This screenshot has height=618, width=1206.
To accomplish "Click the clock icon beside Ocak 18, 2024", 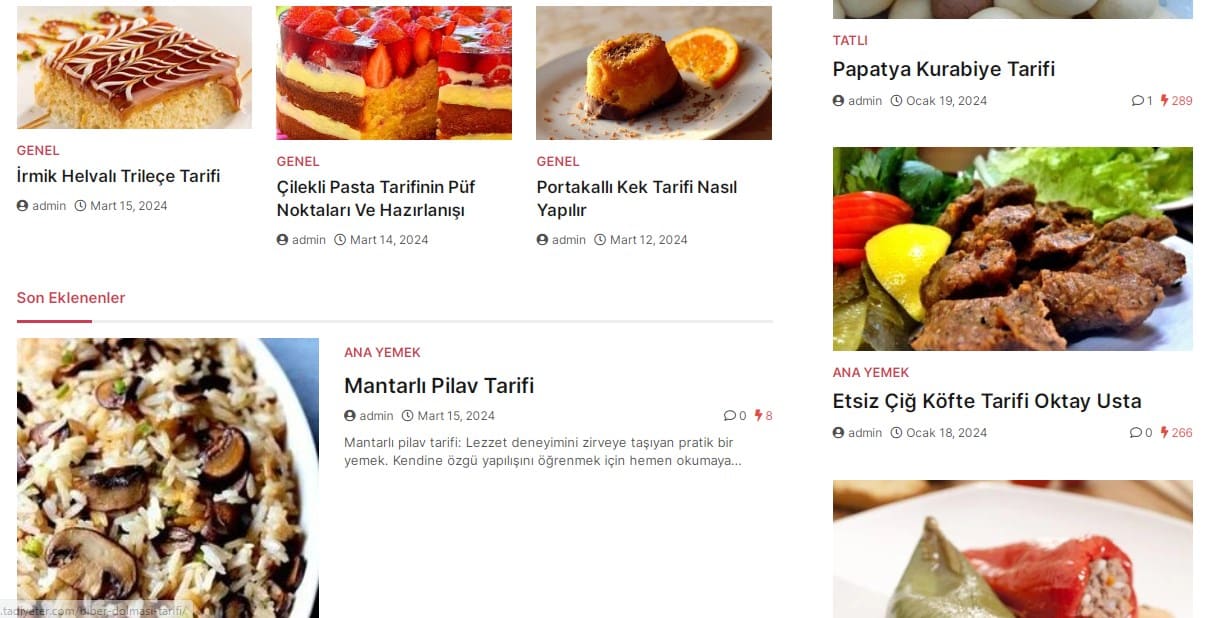I will pyautogui.click(x=896, y=433).
